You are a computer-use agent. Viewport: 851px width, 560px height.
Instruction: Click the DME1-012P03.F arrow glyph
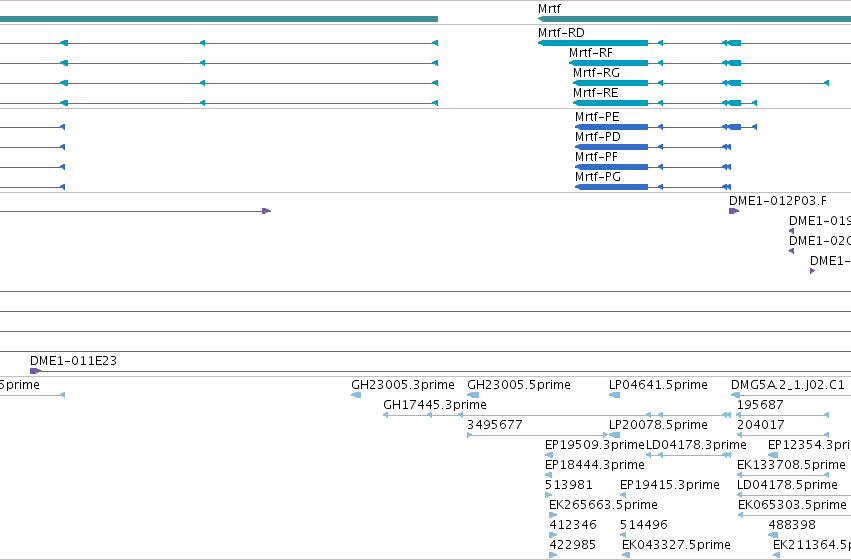coord(734,211)
